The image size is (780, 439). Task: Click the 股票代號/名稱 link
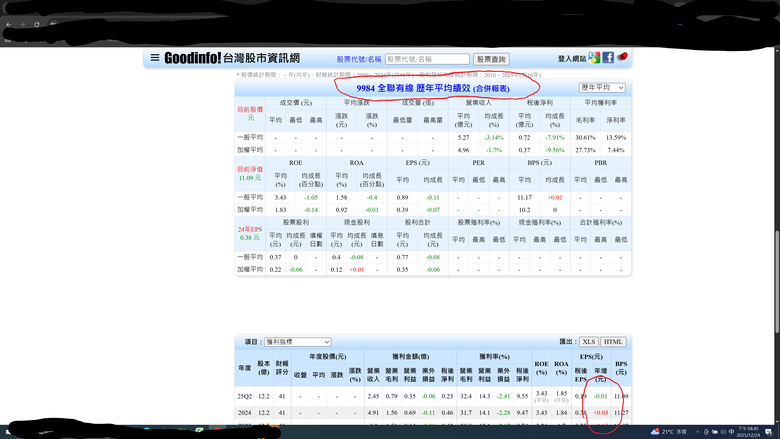[x=359, y=59]
